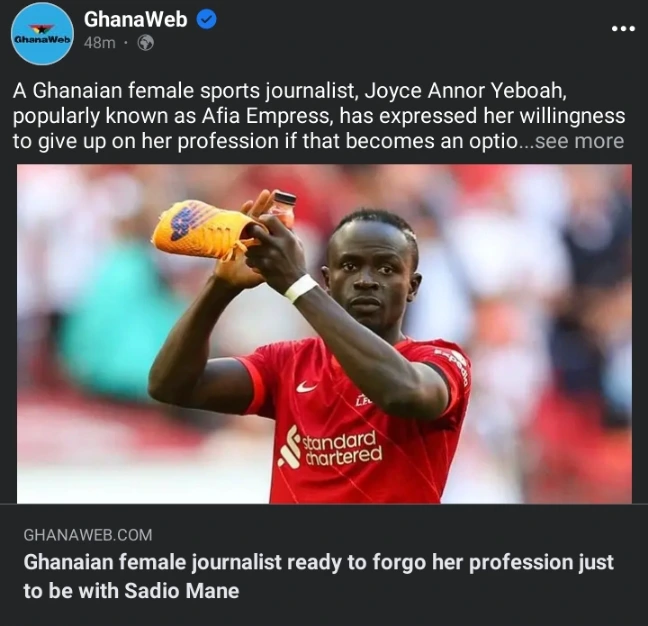Click the Standard Chartered logo on the jersey

click(330, 448)
